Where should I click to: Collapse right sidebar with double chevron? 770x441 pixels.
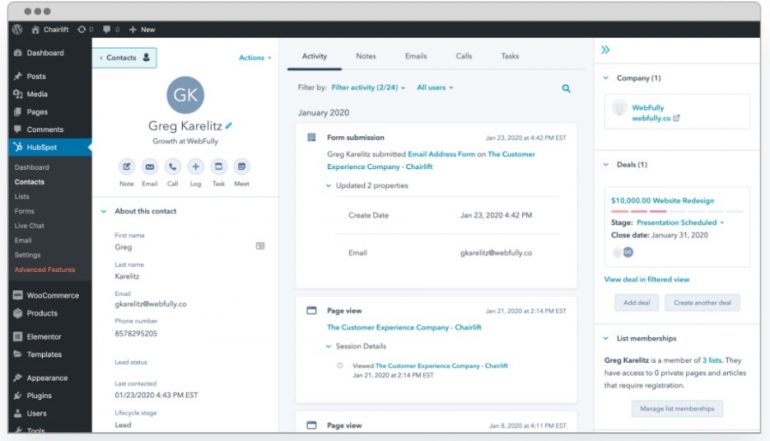coord(605,50)
